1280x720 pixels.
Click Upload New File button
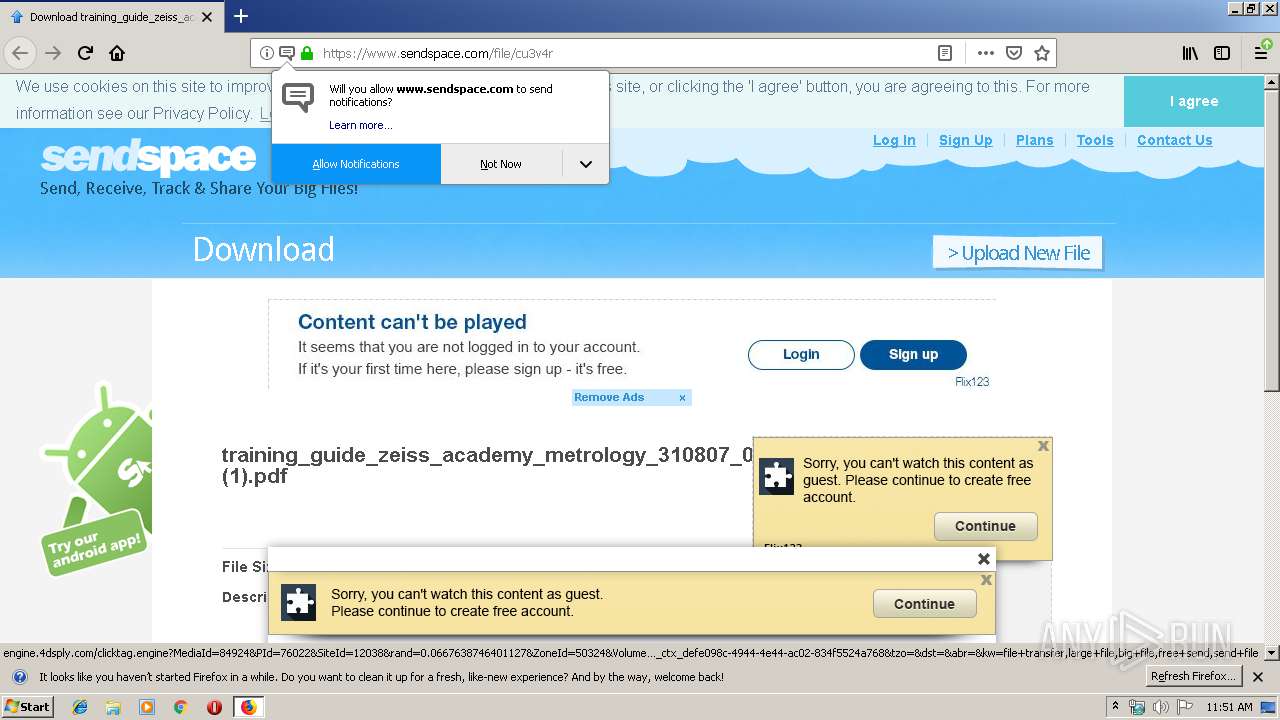pyautogui.click(x=1018, y=253)
